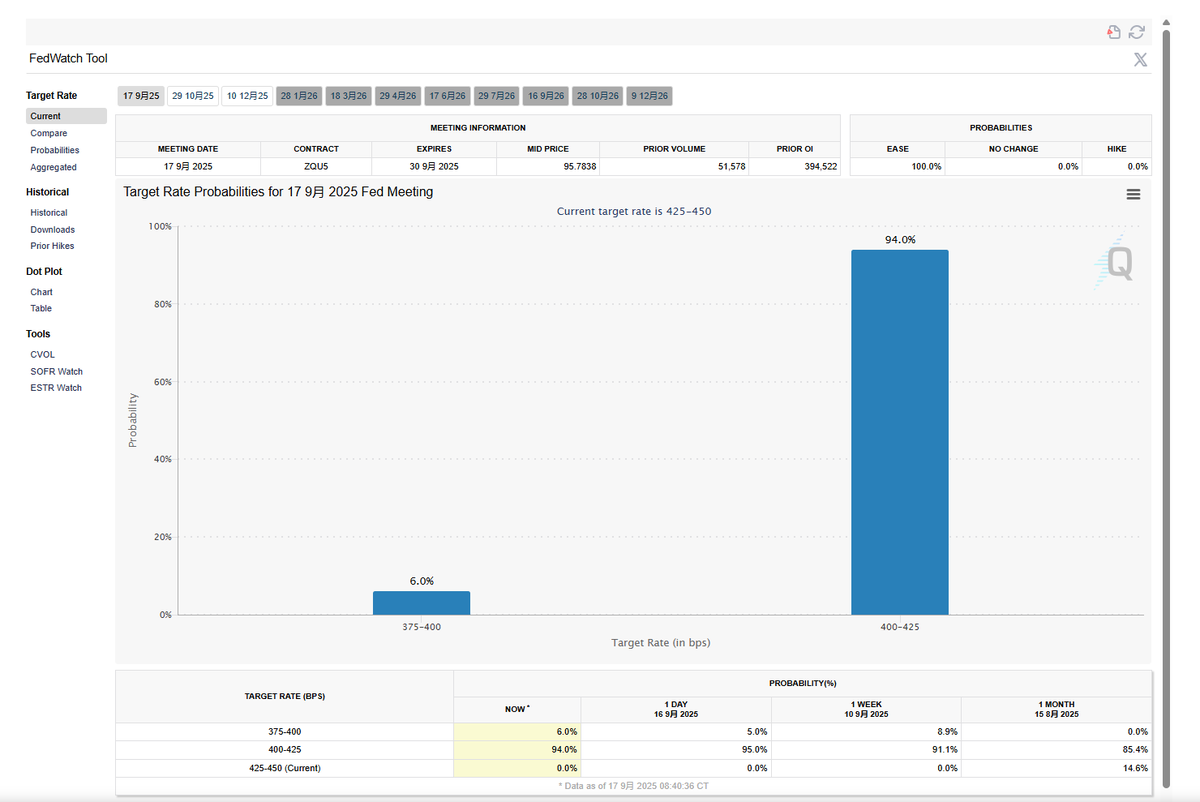Click the Q watermark logo on chart
This screenshot has height=802, width=1200.
[x=1113, y=263]
